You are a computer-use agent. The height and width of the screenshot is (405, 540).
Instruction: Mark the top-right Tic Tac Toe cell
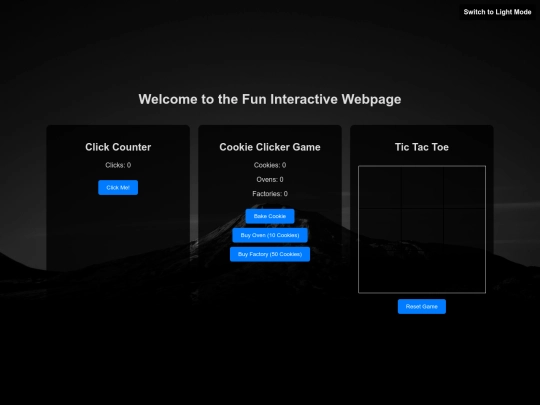tap(464, 187)
